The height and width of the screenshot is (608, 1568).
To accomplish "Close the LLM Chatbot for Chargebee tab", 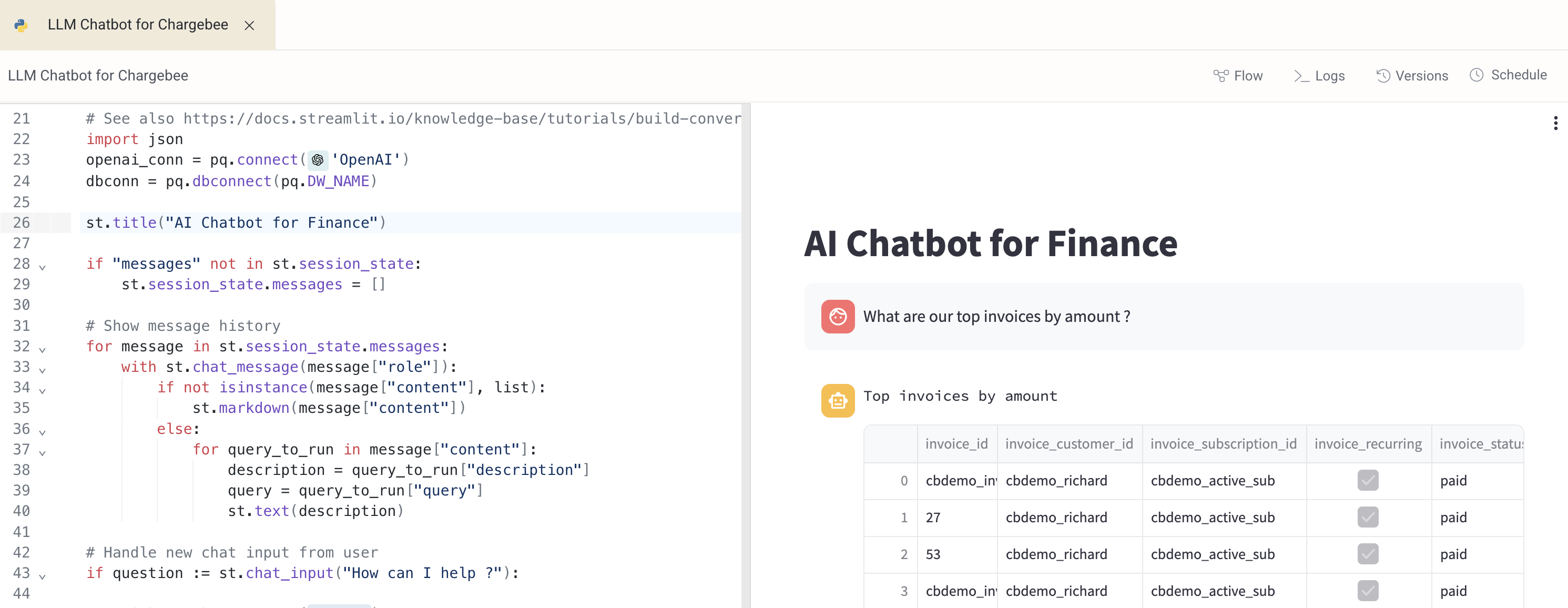I will point(249,25).
